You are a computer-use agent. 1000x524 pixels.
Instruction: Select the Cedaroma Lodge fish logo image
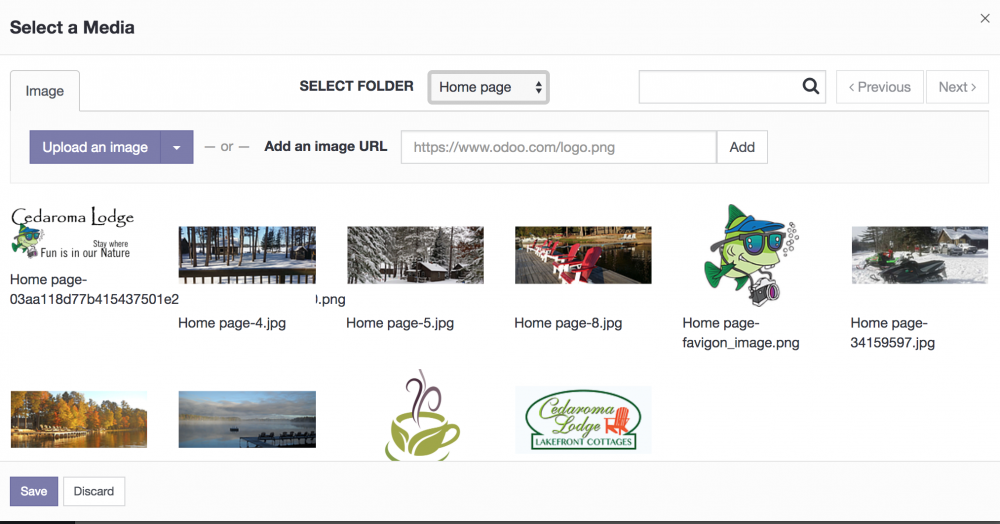click(x=72, y=233)
